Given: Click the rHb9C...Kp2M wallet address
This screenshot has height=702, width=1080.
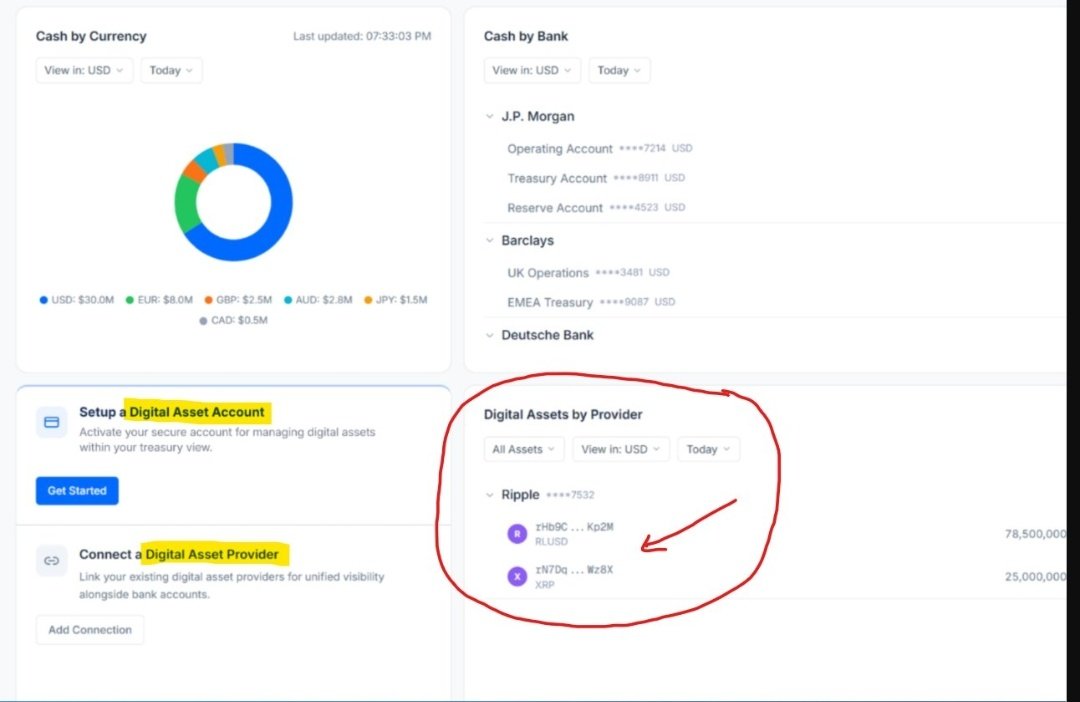Looking at the screenshot, I should 574,527.
